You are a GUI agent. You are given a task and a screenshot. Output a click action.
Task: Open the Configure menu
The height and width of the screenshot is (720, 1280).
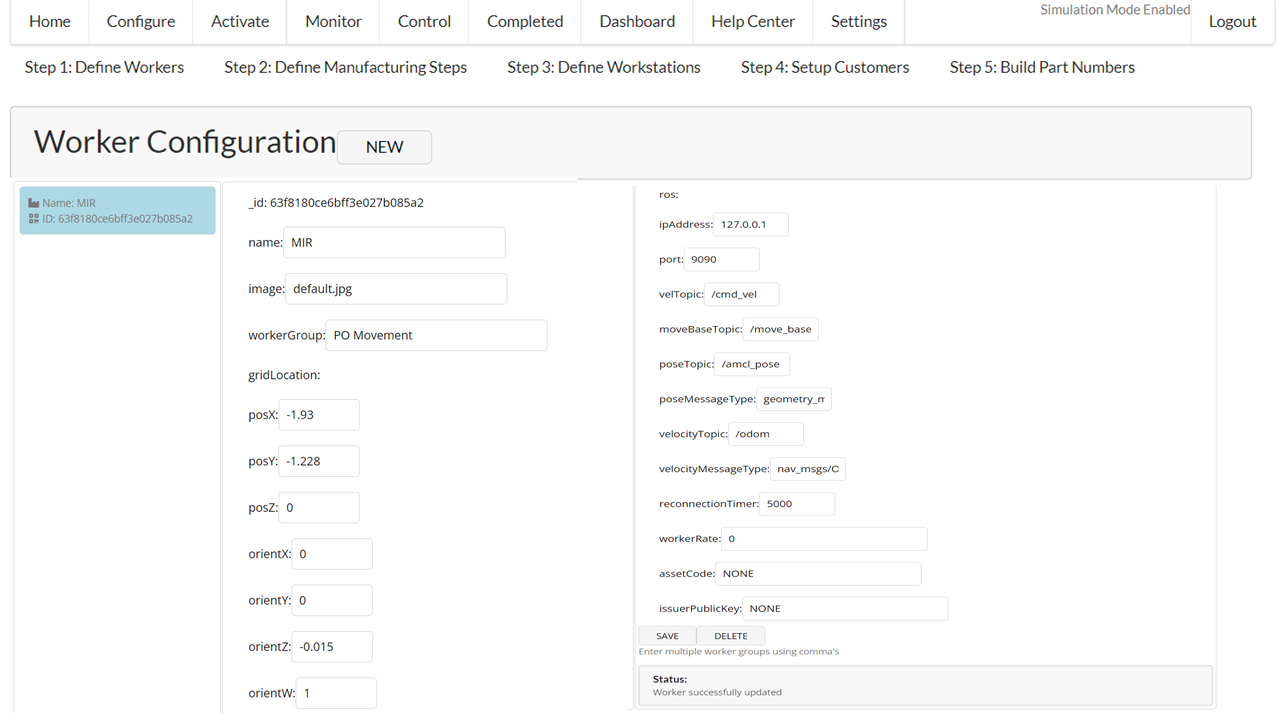tap(141, 22)
